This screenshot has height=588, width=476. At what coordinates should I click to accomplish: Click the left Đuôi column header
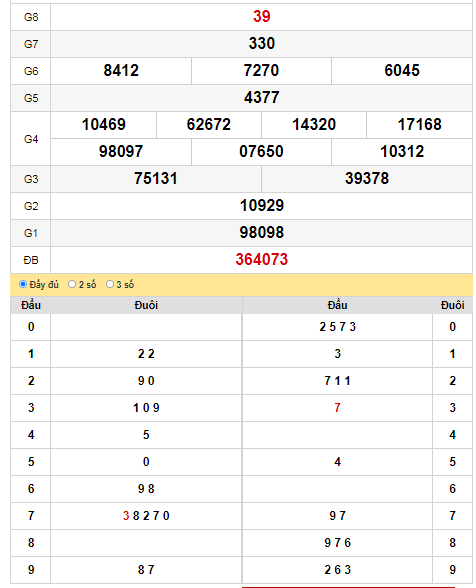click(x=146, y=305)
